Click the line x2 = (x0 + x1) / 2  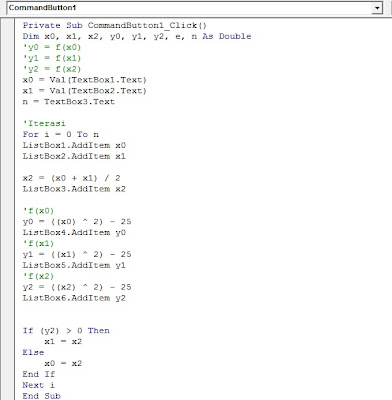click(72, 178)
